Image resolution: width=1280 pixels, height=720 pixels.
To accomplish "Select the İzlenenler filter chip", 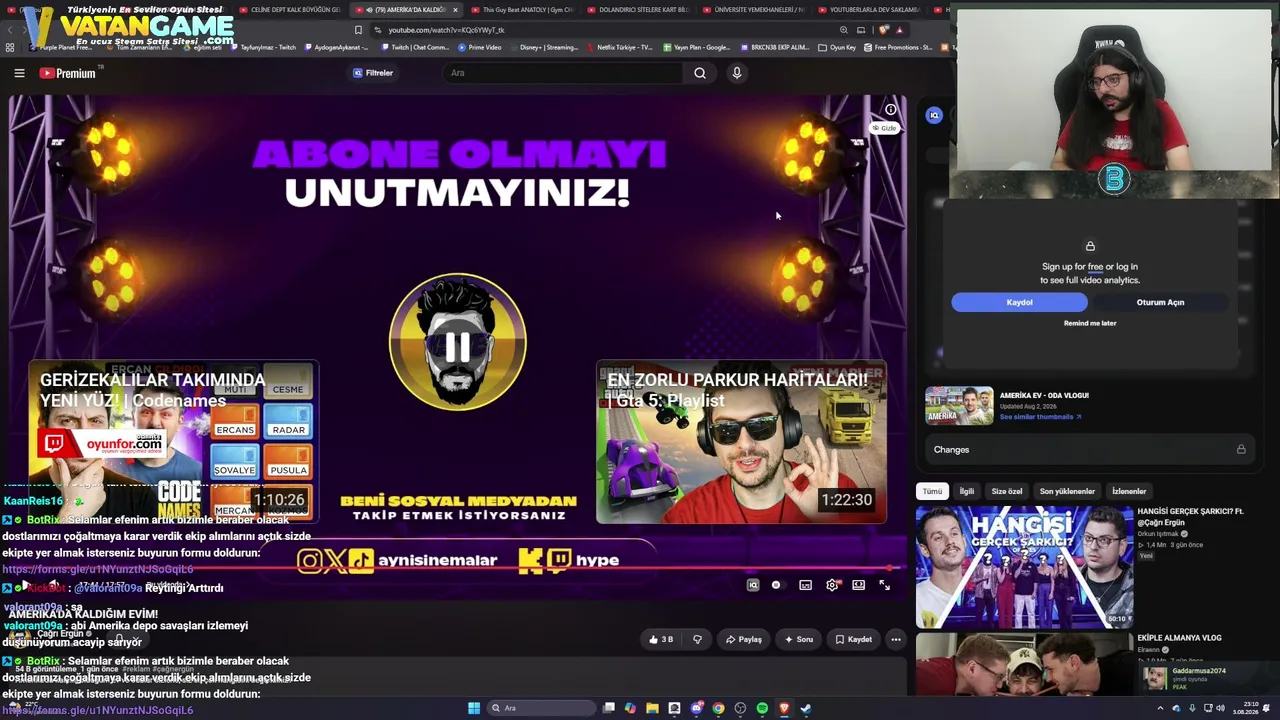I will point(1129,491).
